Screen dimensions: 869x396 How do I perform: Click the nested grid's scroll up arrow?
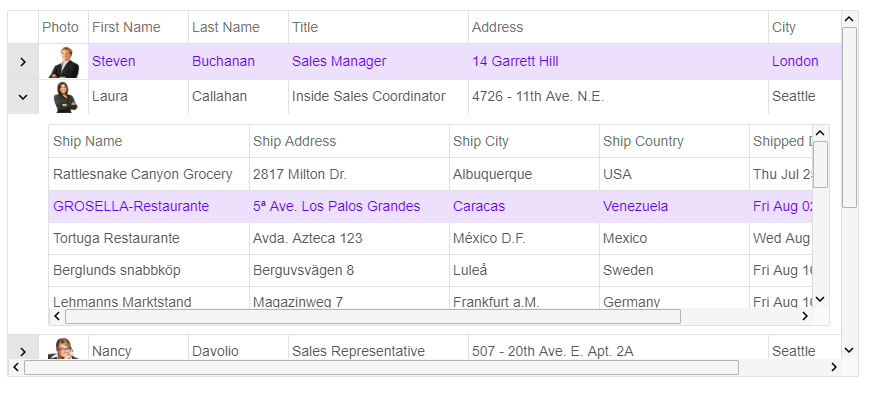point(820,133)
